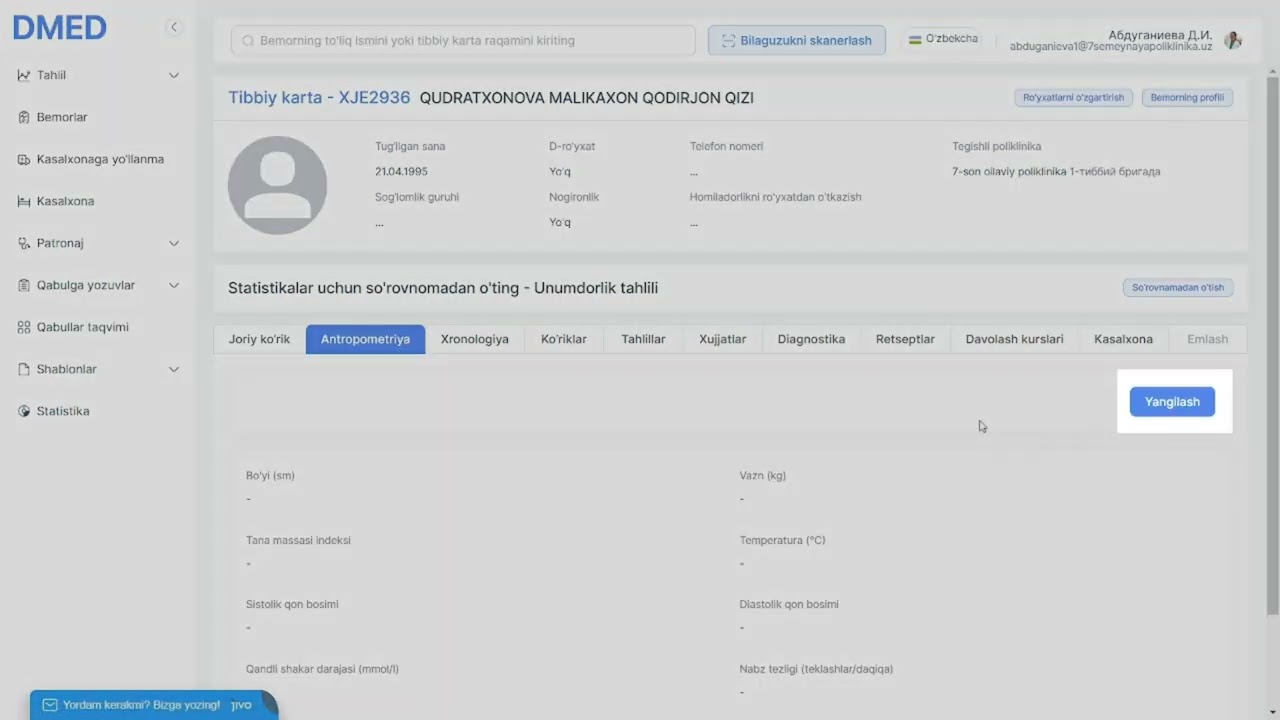The width and height of the screenshot is (1280, 720).
Task: Click the Statistika pie chart icon
Action: tap(23, 411)
